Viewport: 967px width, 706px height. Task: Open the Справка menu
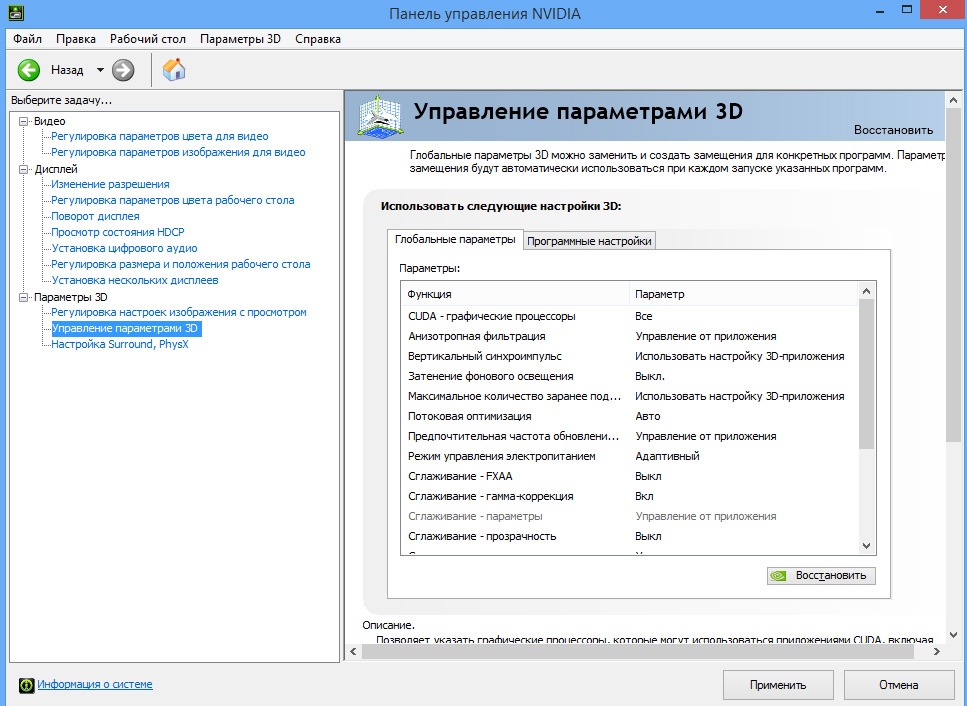318,39
